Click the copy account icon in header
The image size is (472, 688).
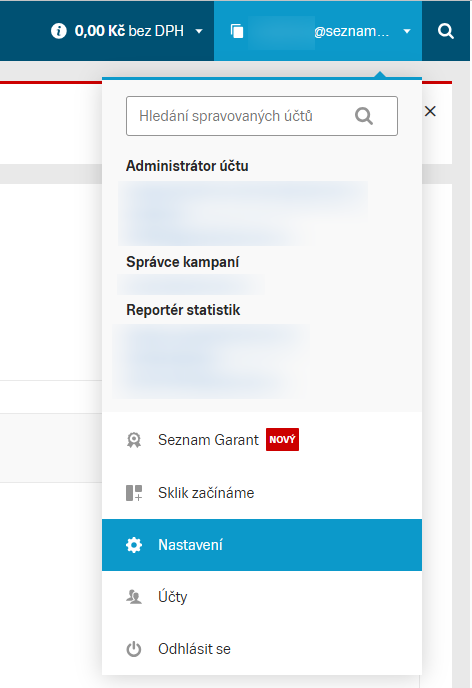pos(237,31)
